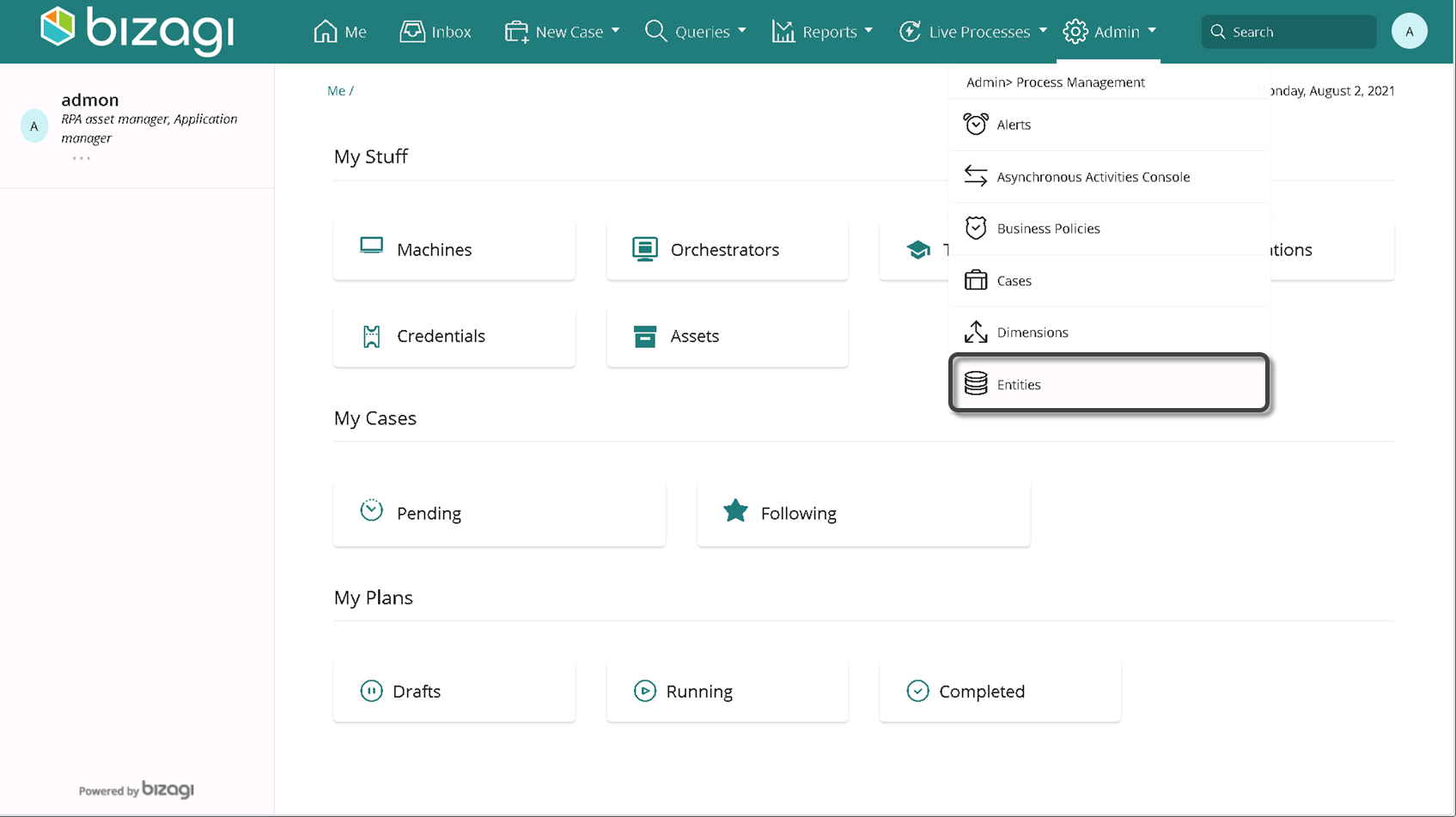Expand the three dots under admon profile
The image size is (1456, 817).
(82, 158)
